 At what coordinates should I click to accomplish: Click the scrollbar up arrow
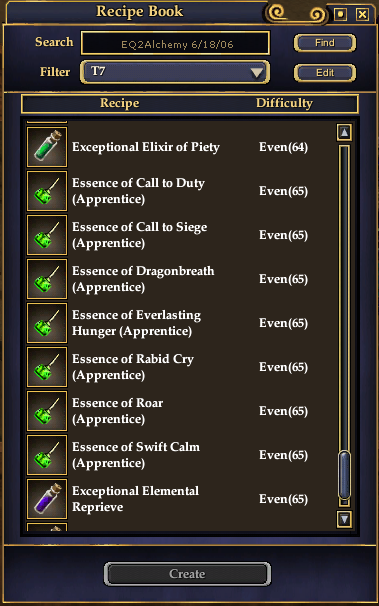[344, 133]
